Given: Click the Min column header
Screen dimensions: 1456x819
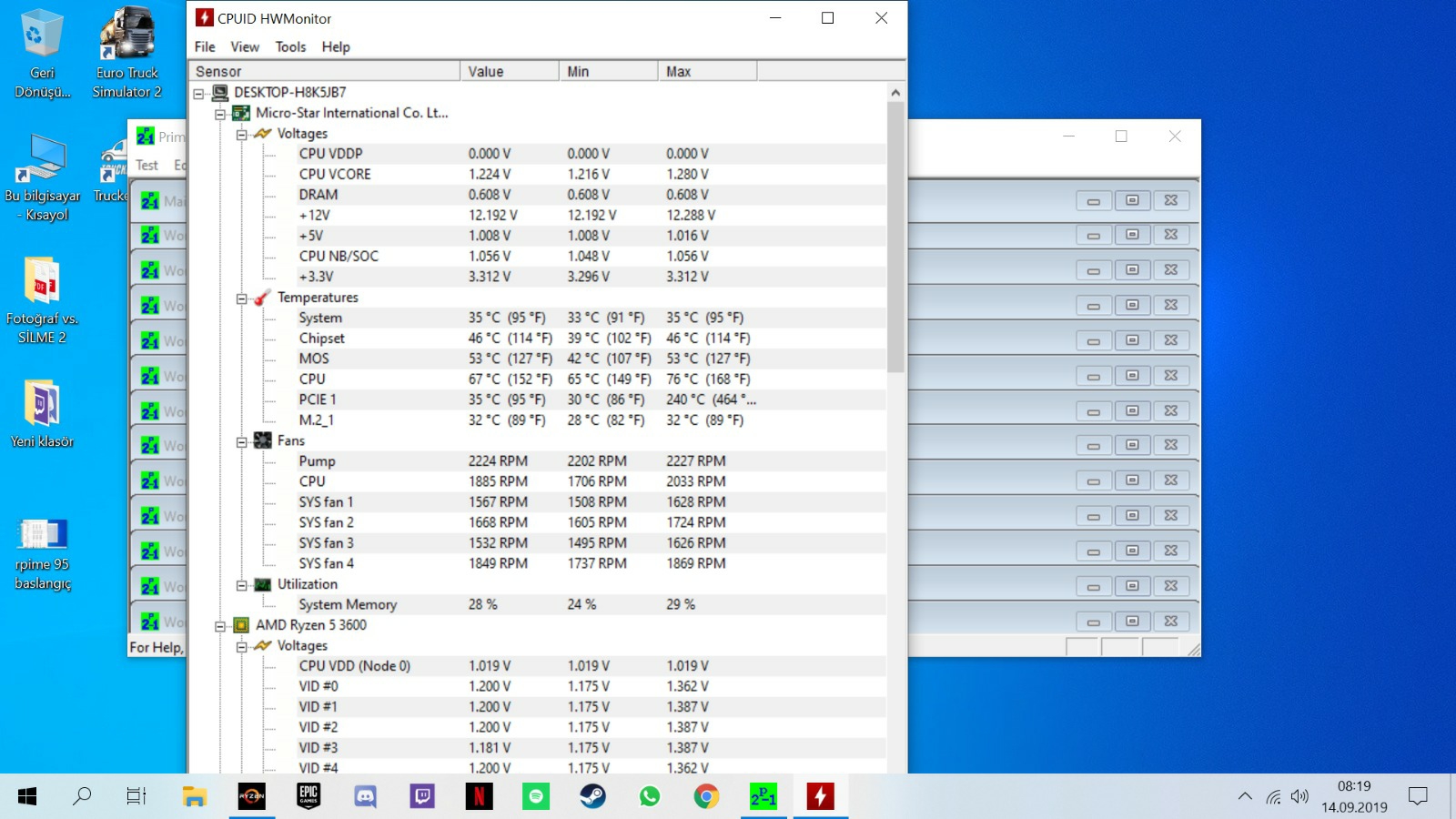Looking at the screenshot, I should point(609,71).
